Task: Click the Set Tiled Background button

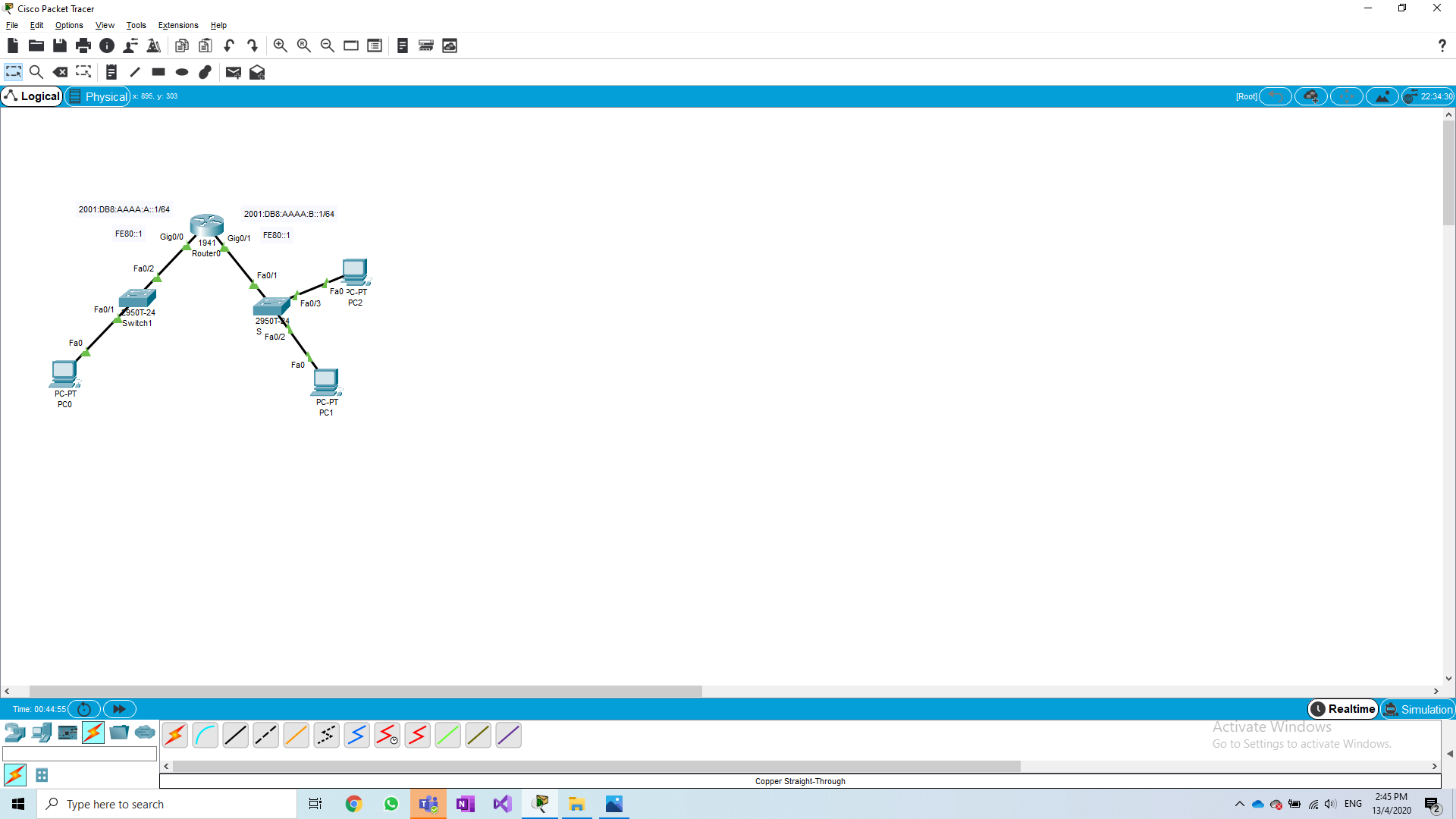Action: click(x=1382, y=96)
